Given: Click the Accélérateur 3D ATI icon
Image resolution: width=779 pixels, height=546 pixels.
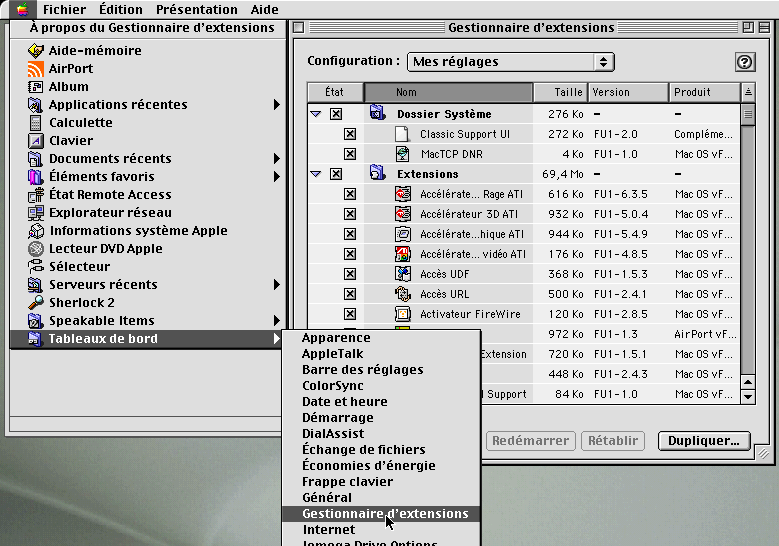Looking at the screenshot, I should point(402,214).
